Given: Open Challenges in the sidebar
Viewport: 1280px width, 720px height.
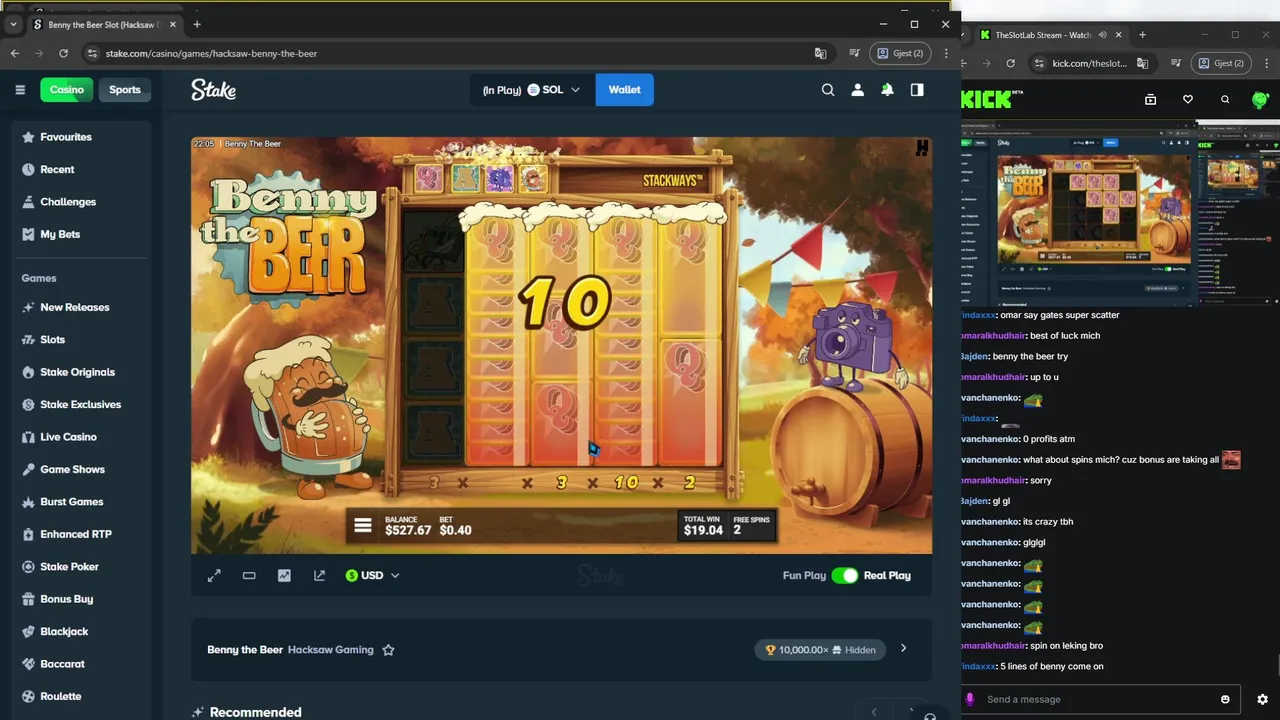Looking at the screenshot, I should [82, 202].
